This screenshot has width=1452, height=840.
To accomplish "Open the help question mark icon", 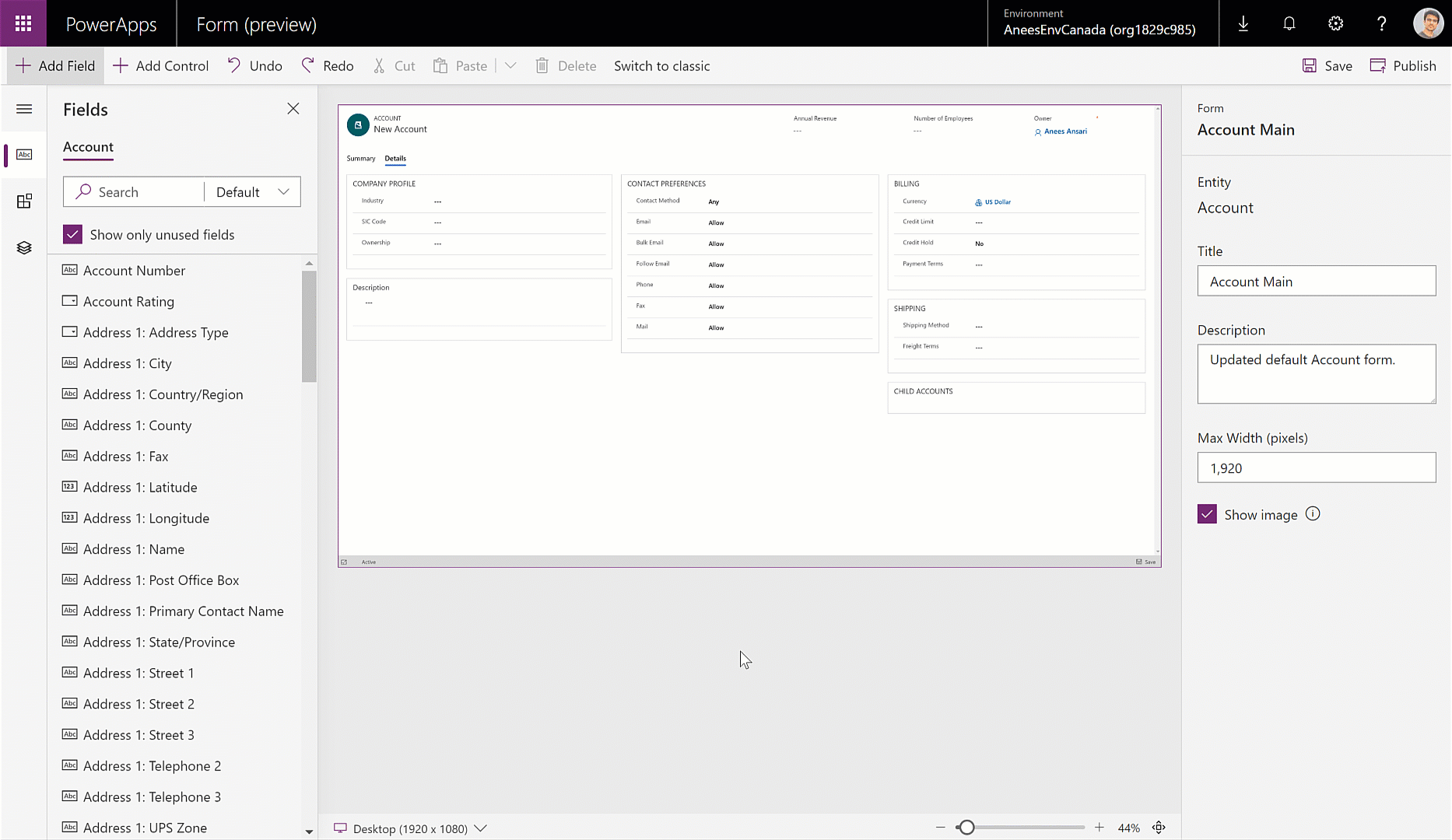I will 1382,24.
